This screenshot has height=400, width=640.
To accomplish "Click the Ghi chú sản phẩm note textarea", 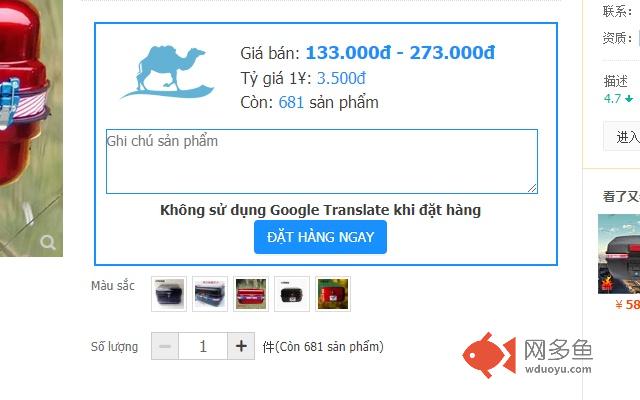I will click(322, 161).
